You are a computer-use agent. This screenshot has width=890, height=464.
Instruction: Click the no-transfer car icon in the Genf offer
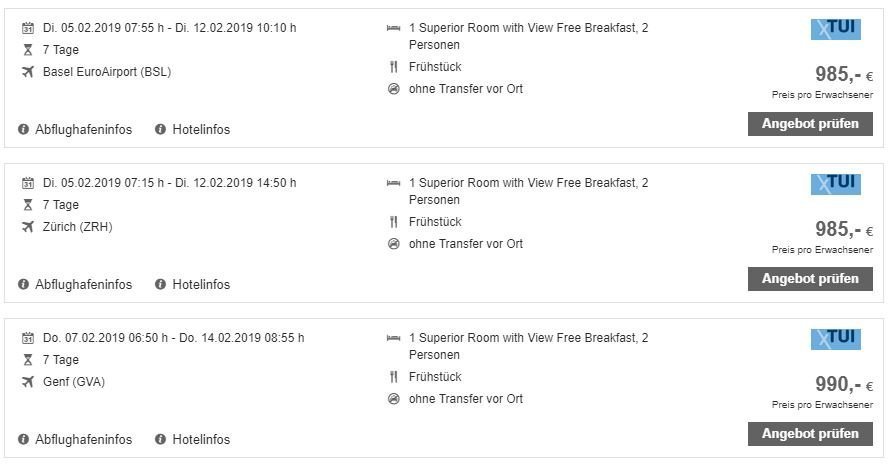(x=393, y=399)
